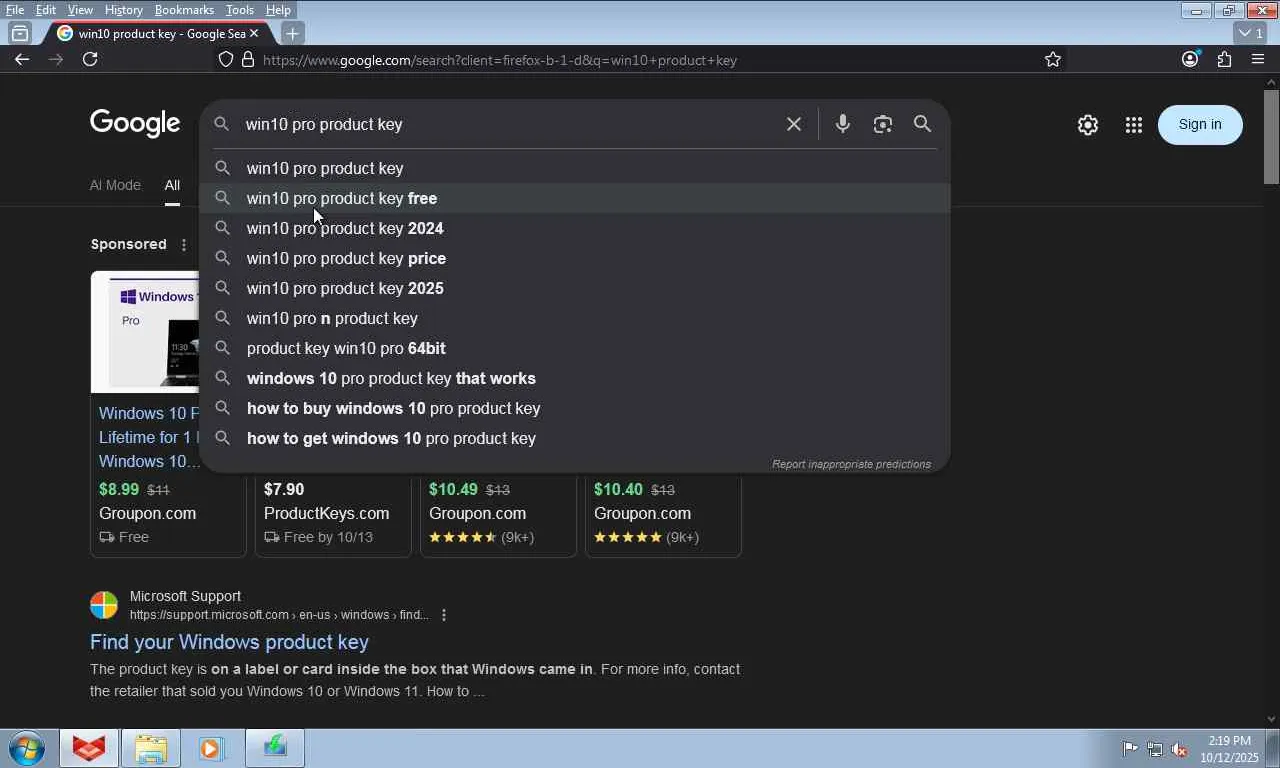This screenshot has width=1280, height=768.
Task: Reload the current page
Action: click(x=90, y=59)
